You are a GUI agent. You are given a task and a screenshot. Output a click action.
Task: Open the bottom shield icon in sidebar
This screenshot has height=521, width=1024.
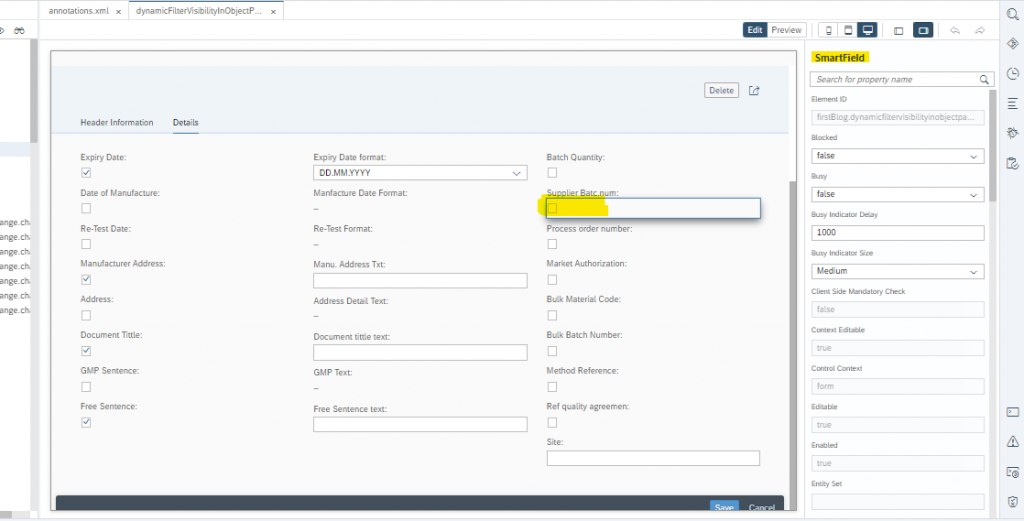pos(1012,501)
